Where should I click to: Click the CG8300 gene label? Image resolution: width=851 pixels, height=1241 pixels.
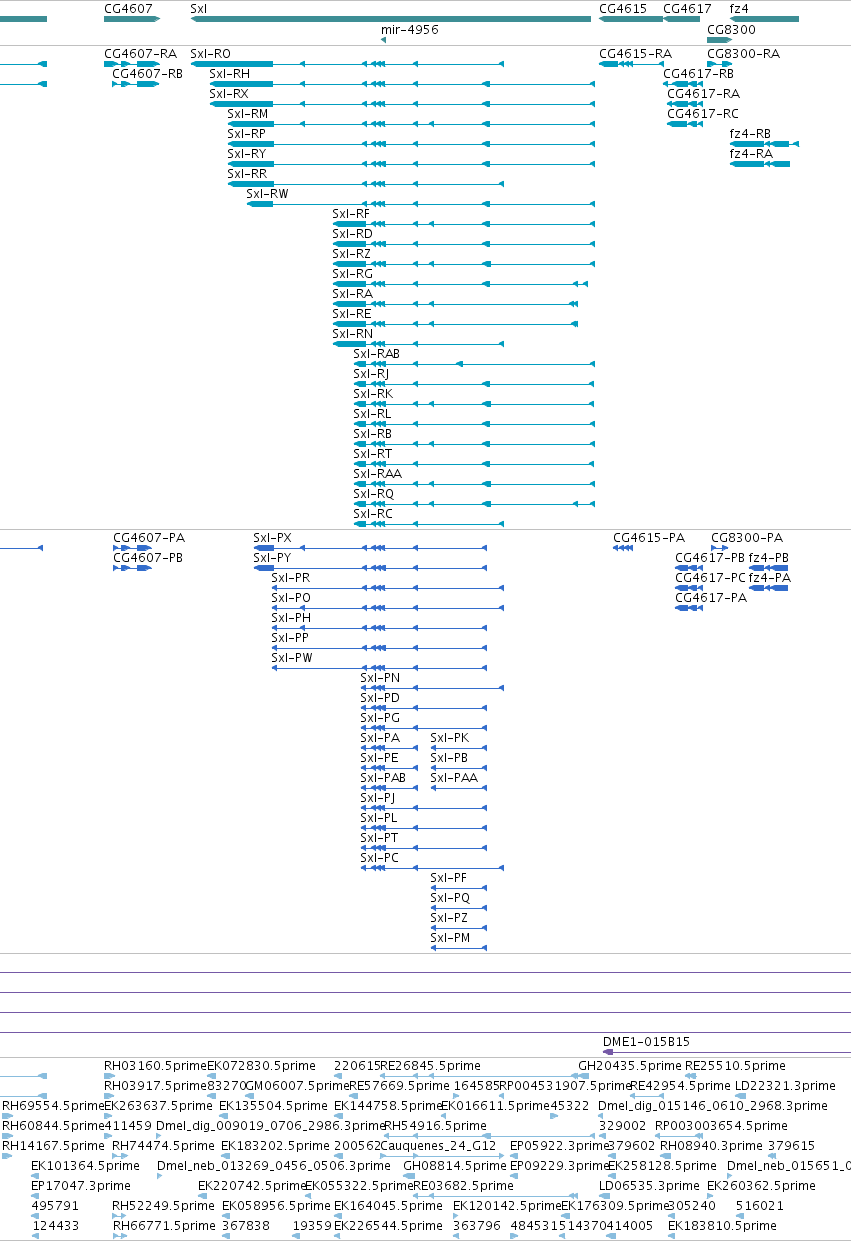731,30
